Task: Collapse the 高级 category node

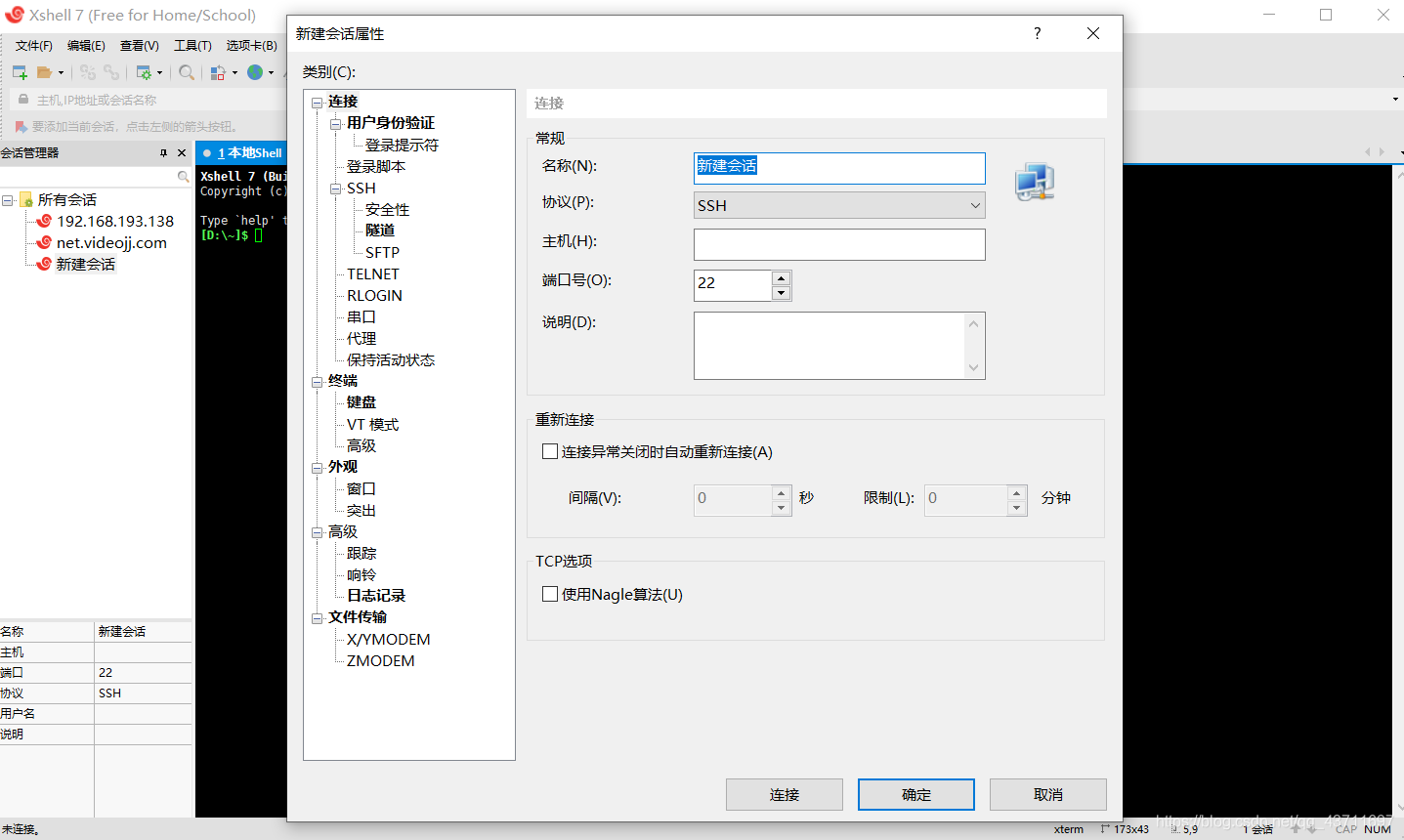Action: [318, 532]
